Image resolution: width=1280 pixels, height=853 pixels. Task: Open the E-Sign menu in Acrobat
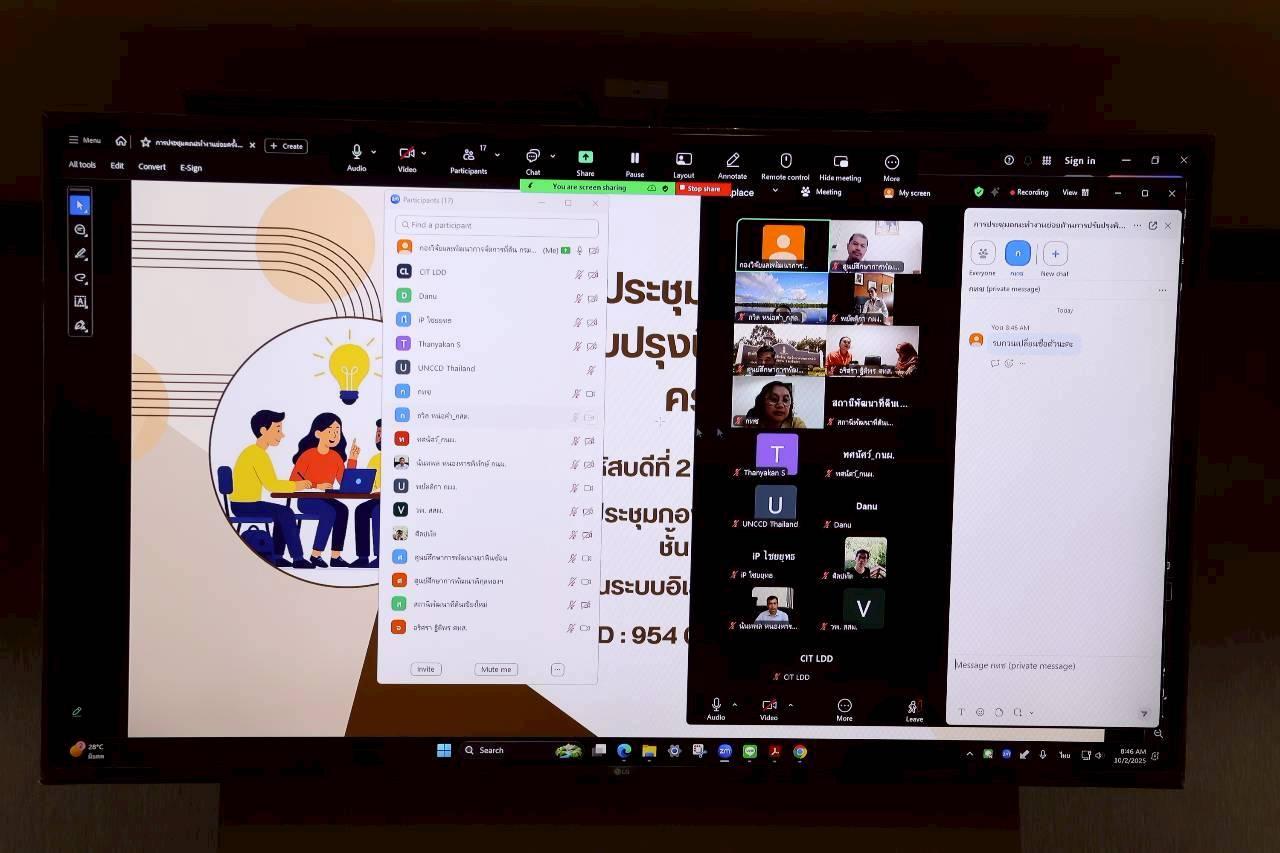(191, 168)
